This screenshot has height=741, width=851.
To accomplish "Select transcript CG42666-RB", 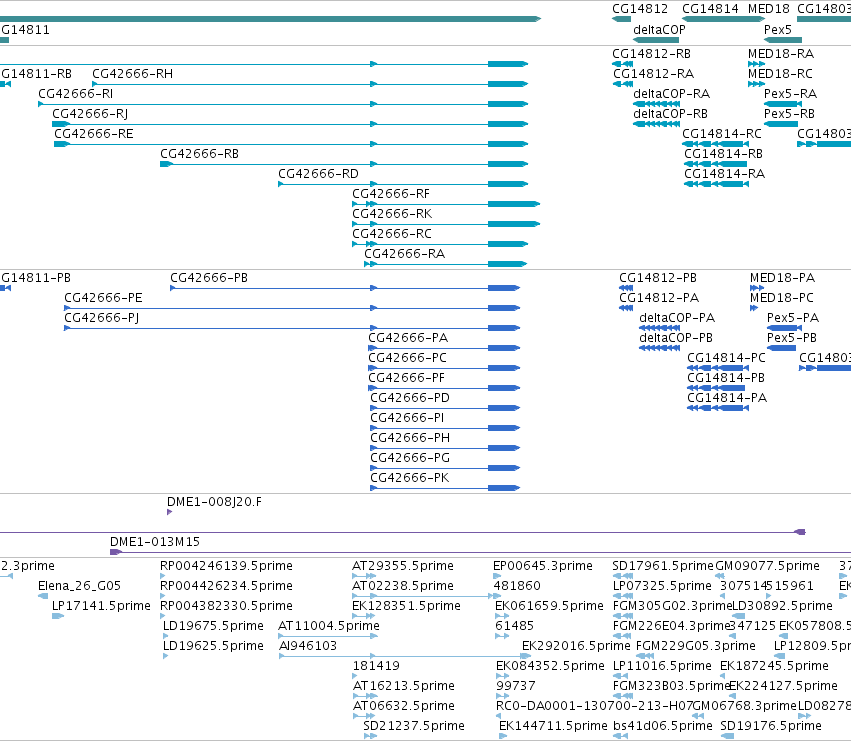I will (x=199, y=154).
